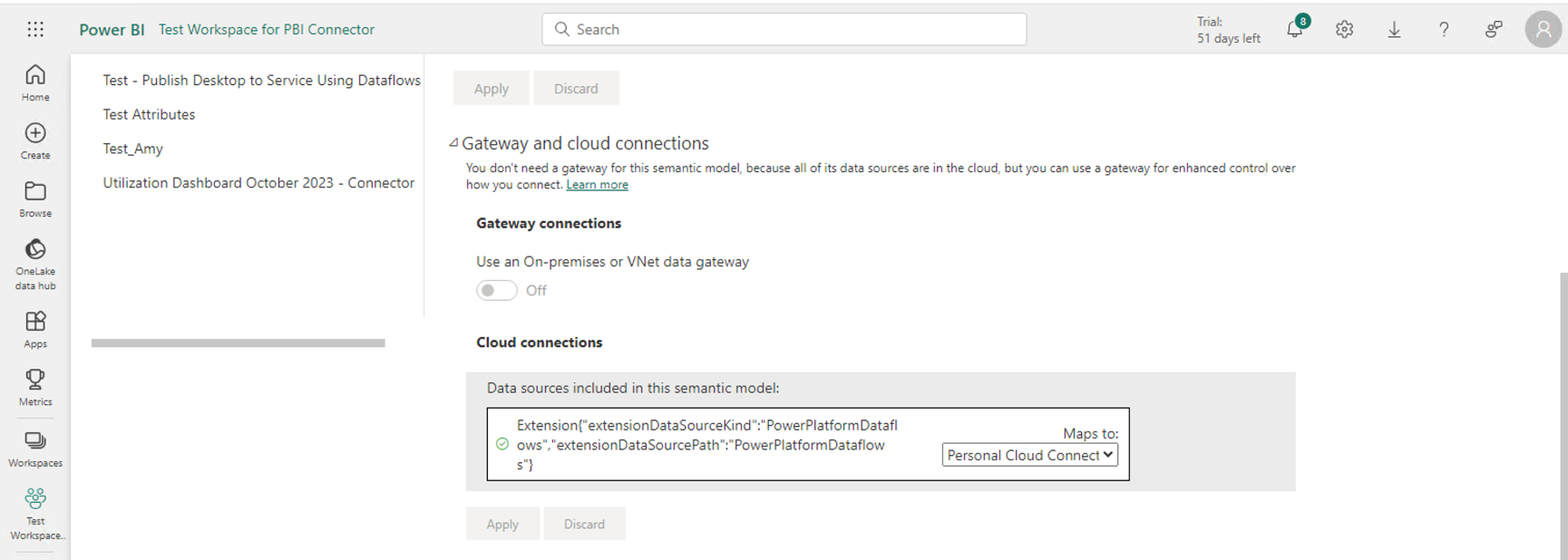Click the Search input field
The width and height of the screenshot is (1568, 560).
pos(784,29)
